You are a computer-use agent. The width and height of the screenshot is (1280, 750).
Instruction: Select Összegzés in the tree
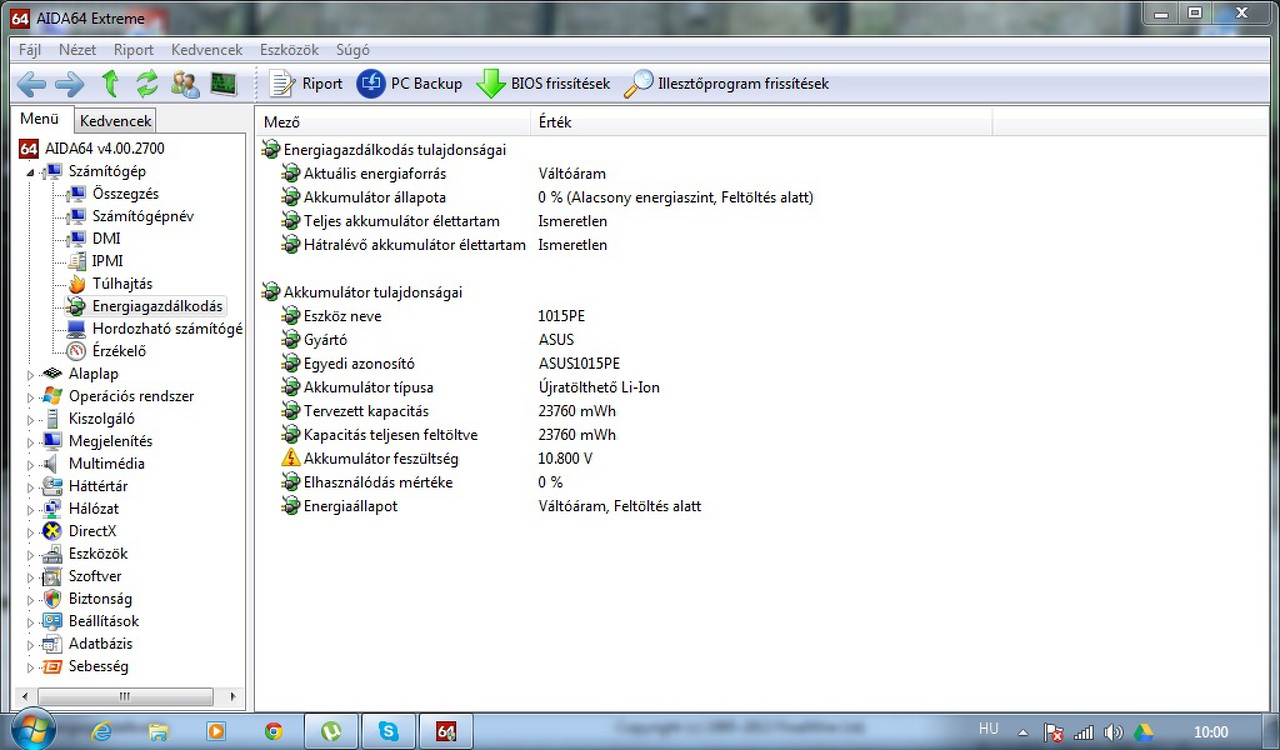pos(125,194)
